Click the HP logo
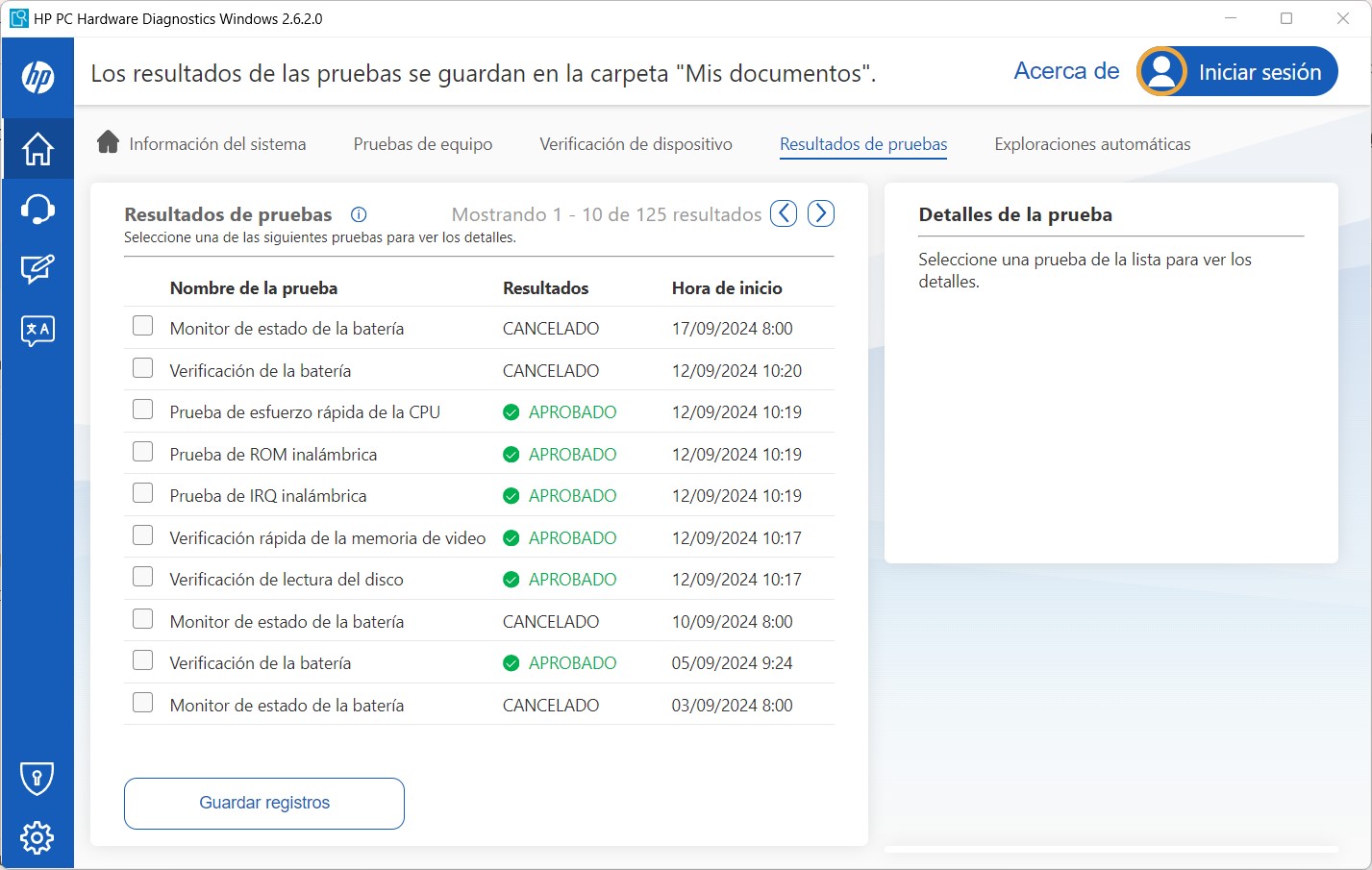 tap(37, 77)
